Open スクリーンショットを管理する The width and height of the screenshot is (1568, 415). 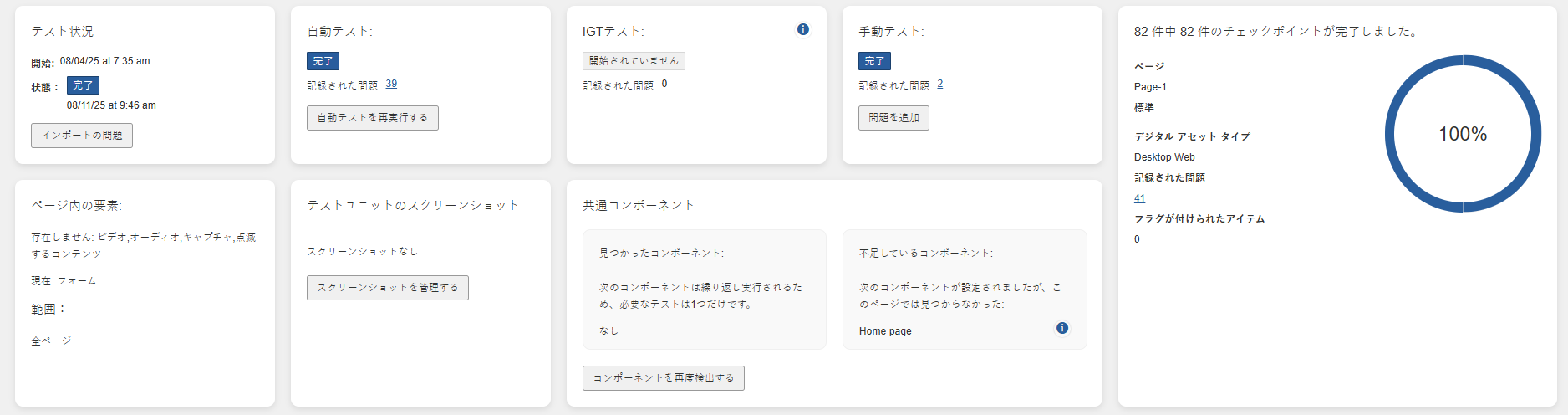pos(387,288)
